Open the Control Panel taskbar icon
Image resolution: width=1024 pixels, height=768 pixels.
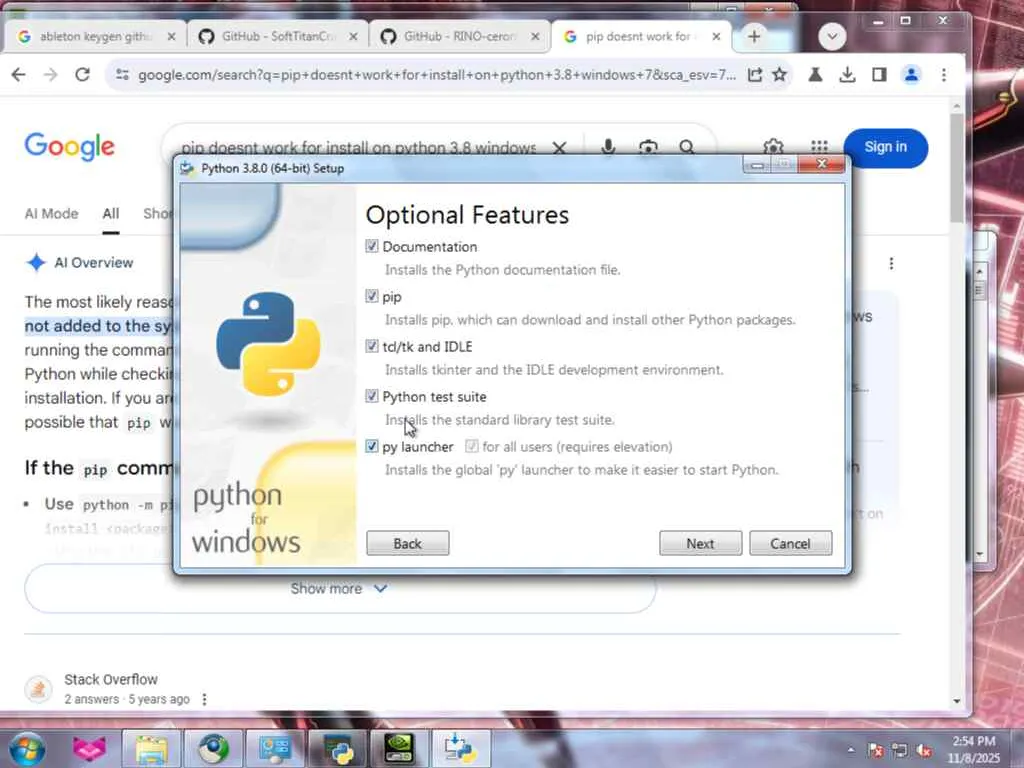coord(274,748)
